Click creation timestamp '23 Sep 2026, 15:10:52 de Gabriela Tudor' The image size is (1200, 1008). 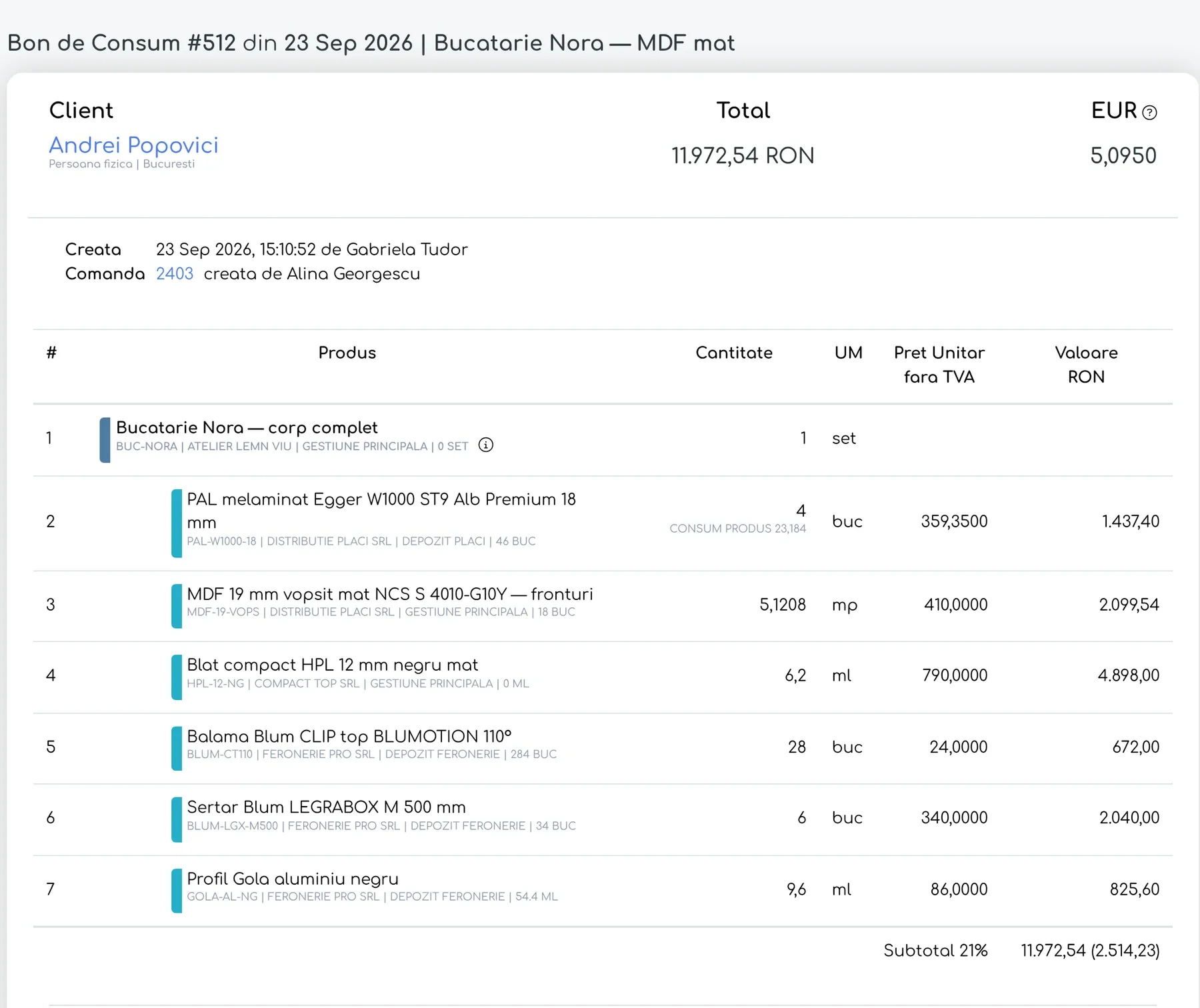312,249
